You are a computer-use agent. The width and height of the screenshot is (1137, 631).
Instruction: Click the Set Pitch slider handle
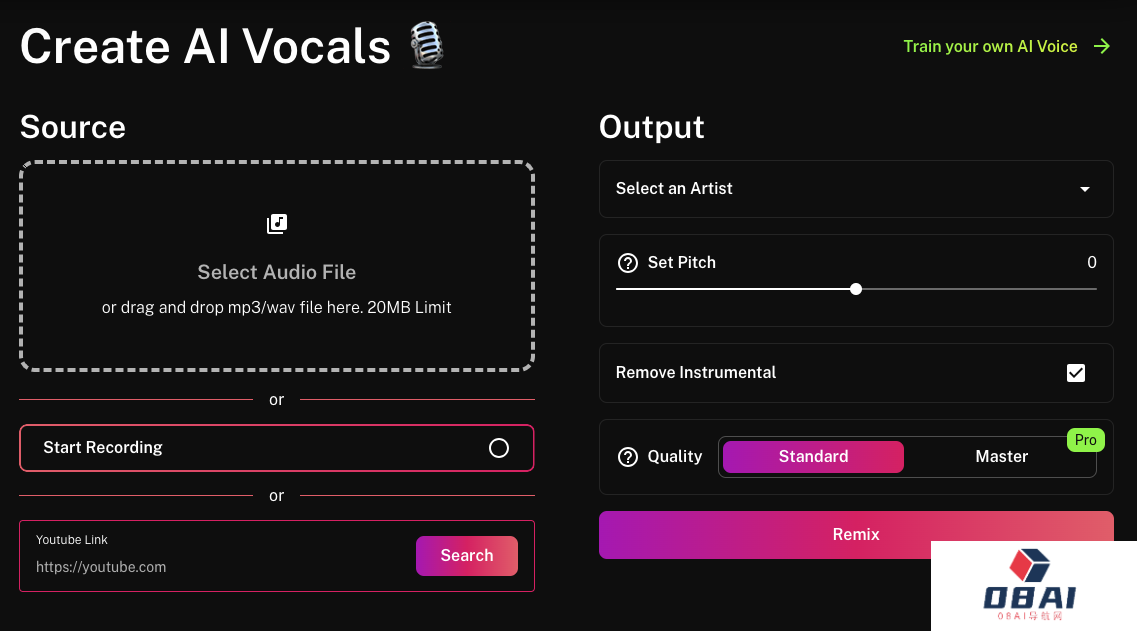coord(856,289)
